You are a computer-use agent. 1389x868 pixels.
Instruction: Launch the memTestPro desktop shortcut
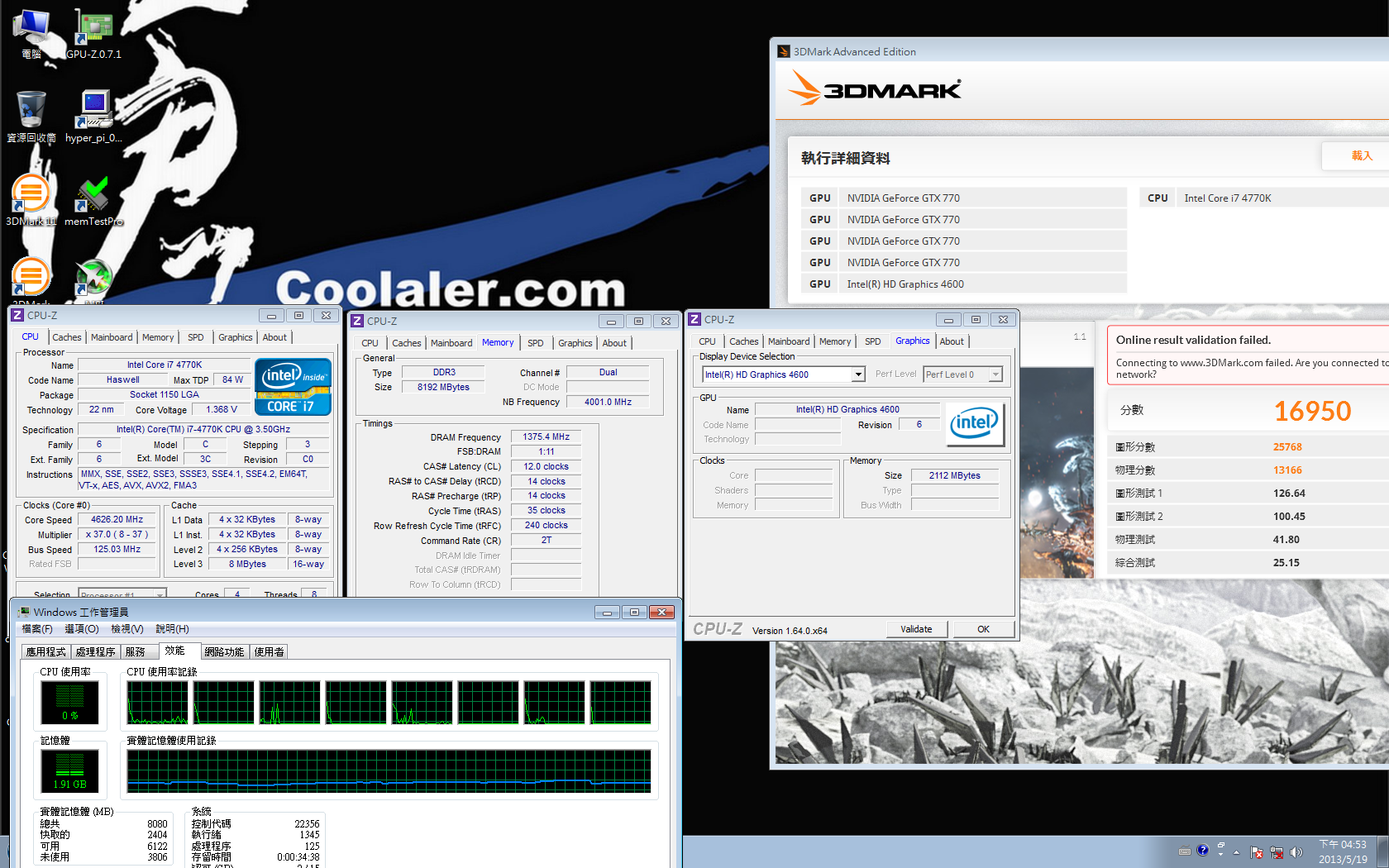pos(93,200)
